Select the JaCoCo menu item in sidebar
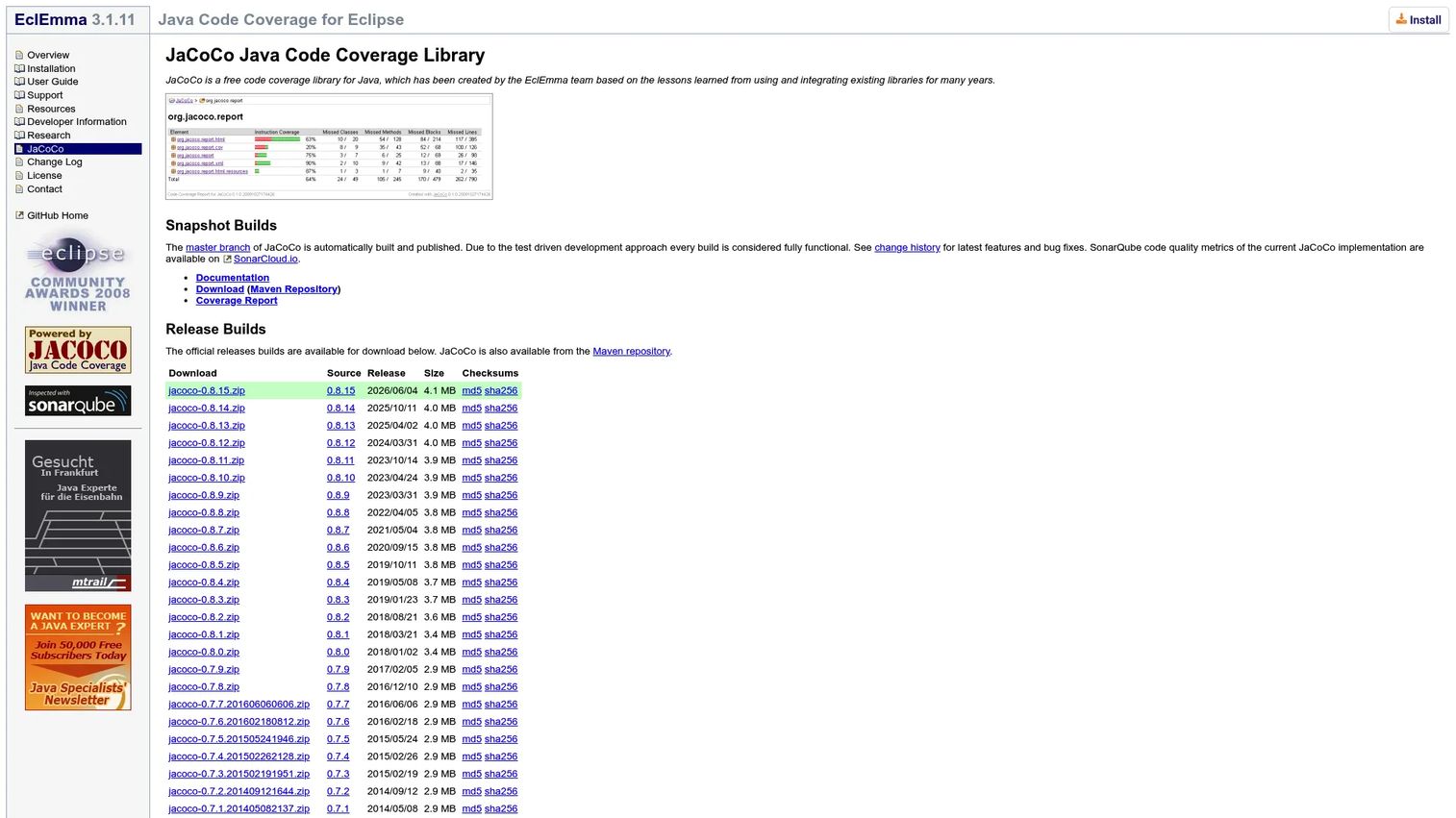This screenshot has height=818, width=1456. click(x=78, y=149)
